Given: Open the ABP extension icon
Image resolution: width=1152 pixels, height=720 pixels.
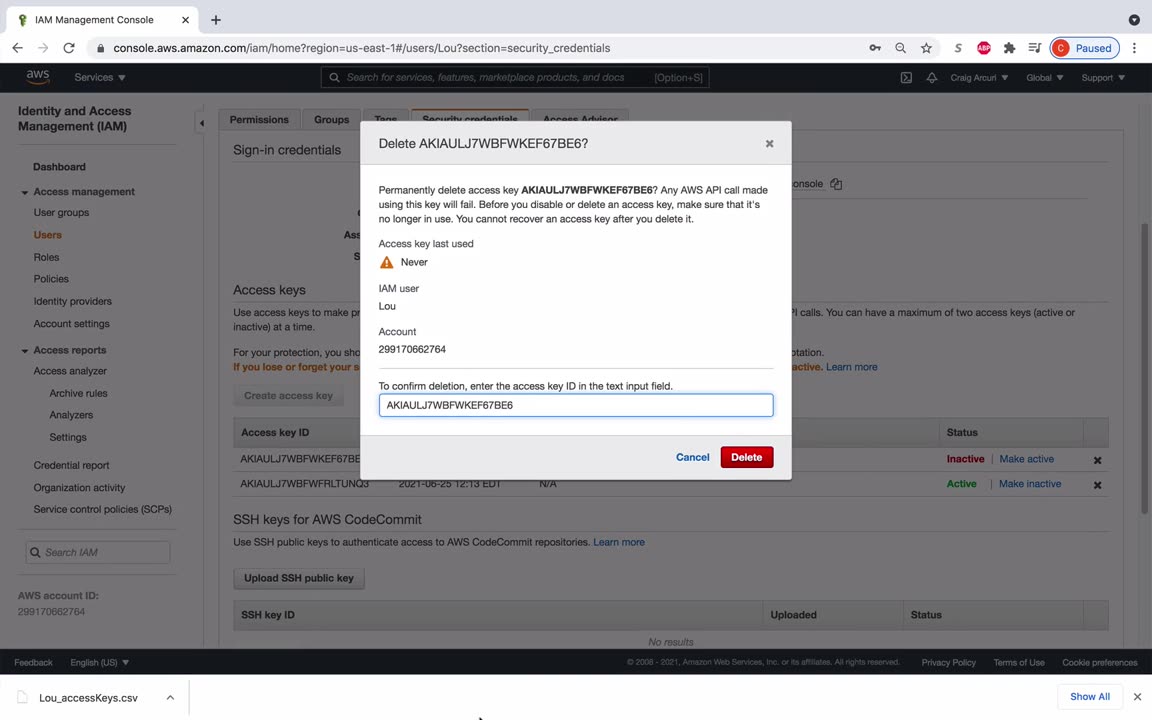Looking at the screenshot, I should pos(984,48).
